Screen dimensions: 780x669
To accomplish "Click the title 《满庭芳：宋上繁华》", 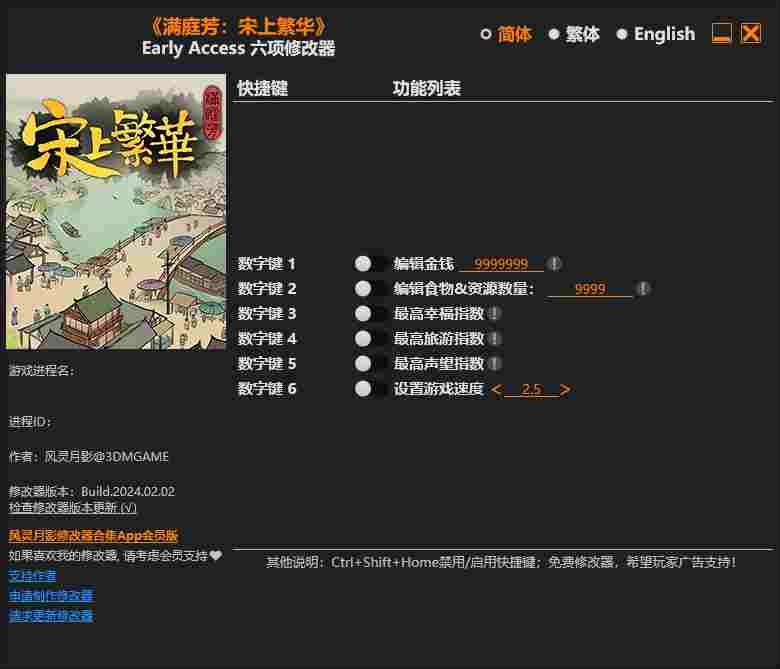I will [238, 26].
